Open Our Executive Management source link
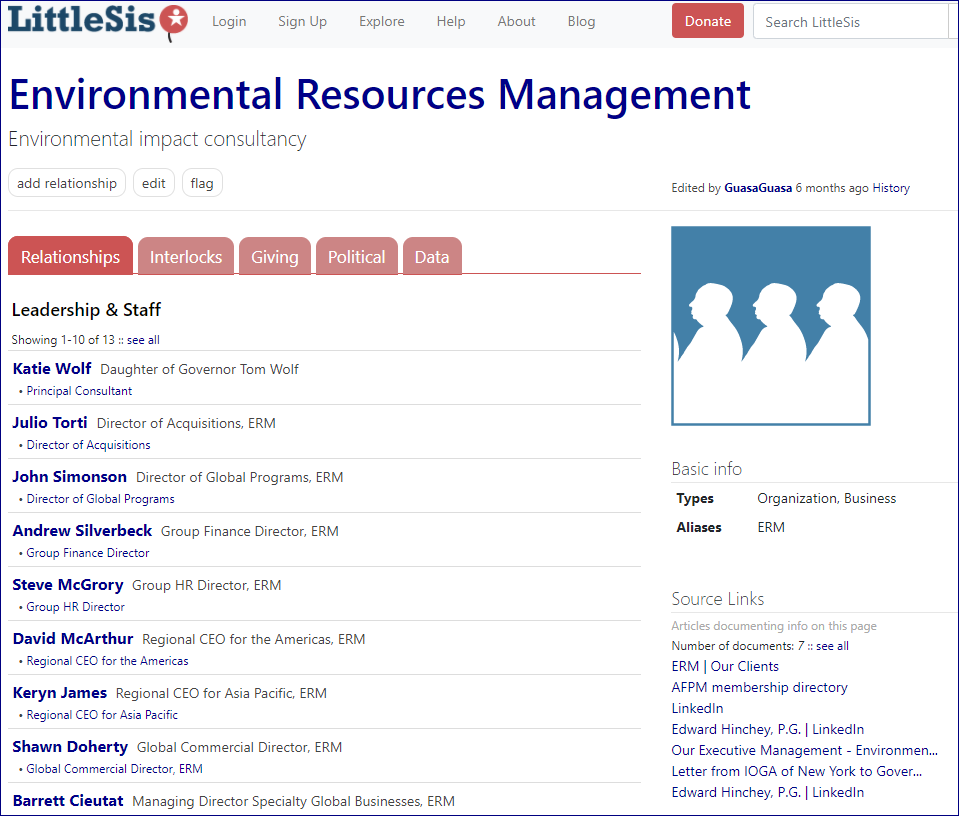Image resolution: width=959 pixels, height=816 pixels. point(804,750)
